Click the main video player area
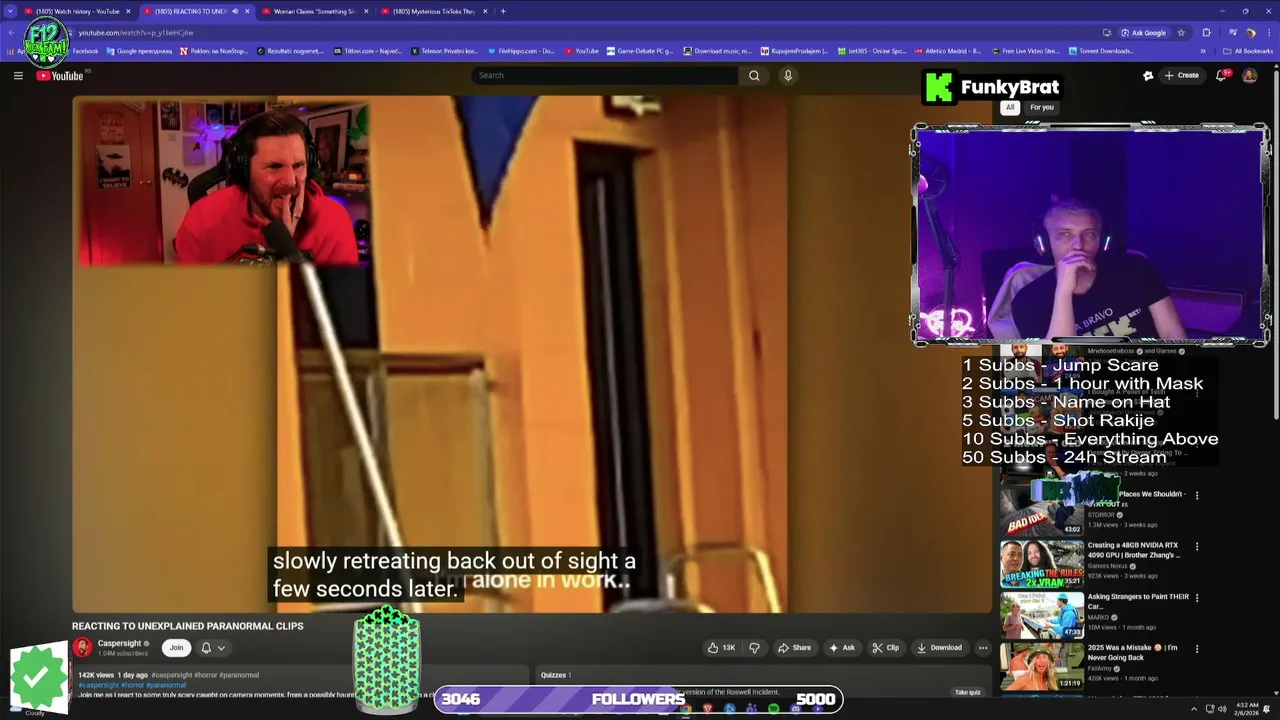The width and height of the screenshot is (1280, 720). coord(531,354)
